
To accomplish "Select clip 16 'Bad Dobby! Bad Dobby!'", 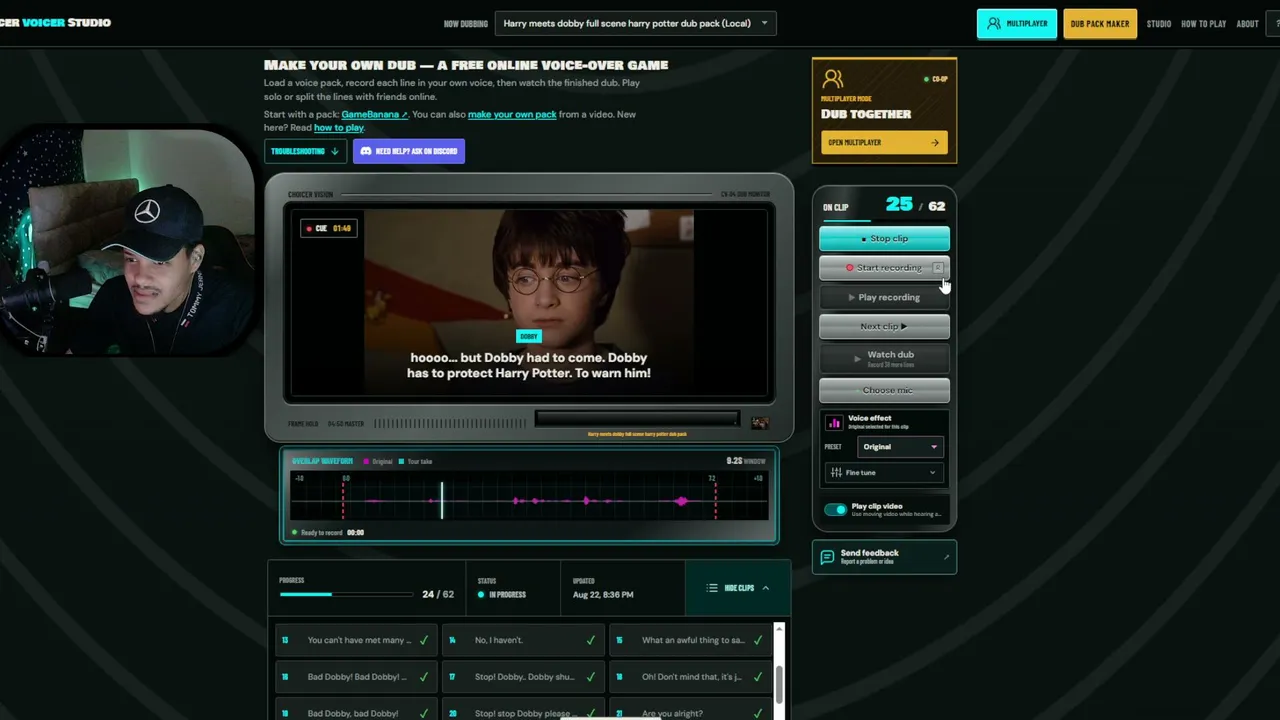I will click(x=356, y=677).
